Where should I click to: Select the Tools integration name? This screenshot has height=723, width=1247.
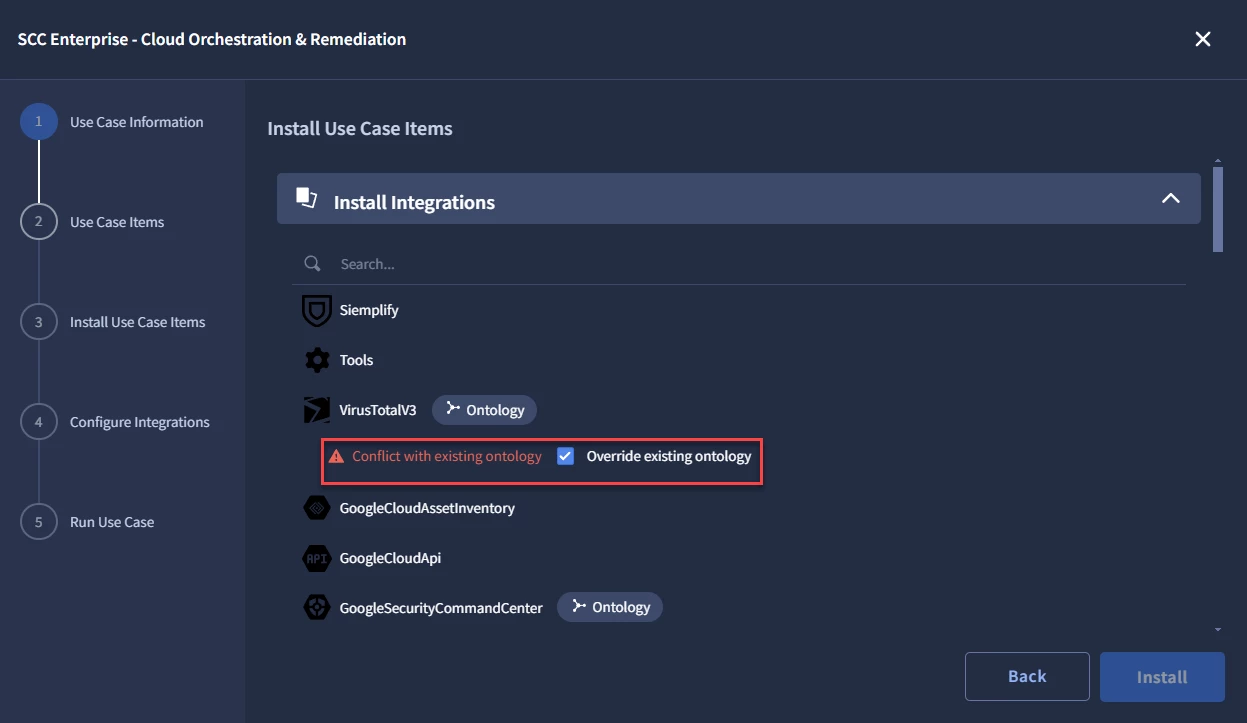(356, 360)
